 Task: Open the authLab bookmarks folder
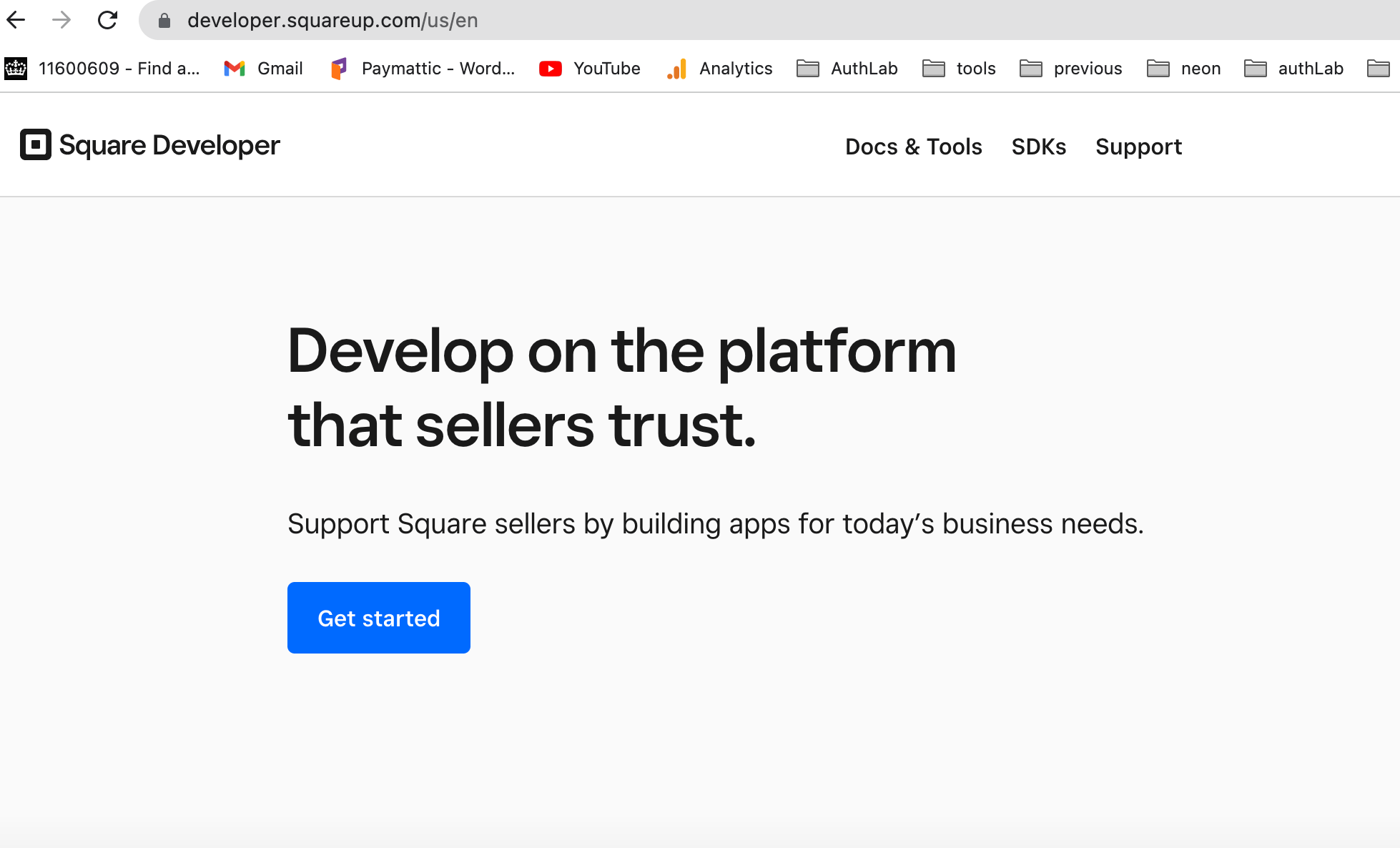pos(1293,69)
